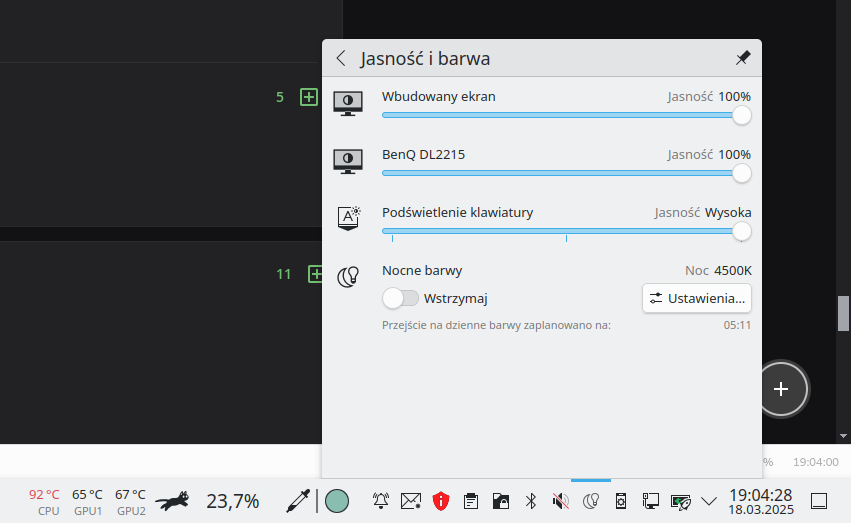Open the wired network tray icon

tap(650, 501)
